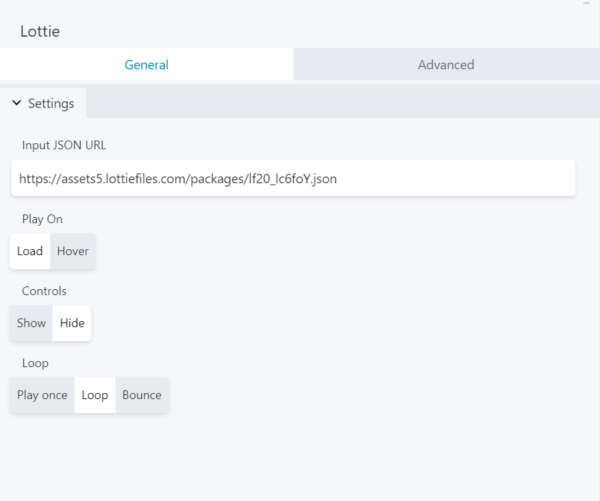Switch to the Advanced tab
The width and height of the screenshot is (600, 501).
[x=446, y=64]
